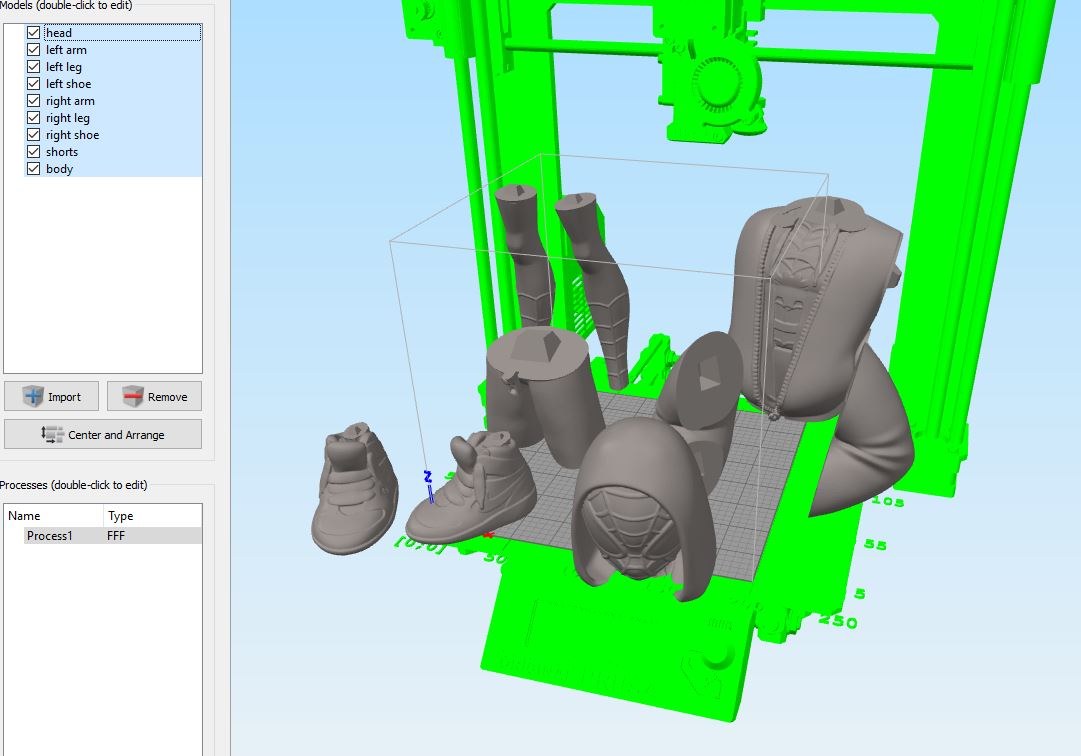Click the FFF type cell

(116, 535)
